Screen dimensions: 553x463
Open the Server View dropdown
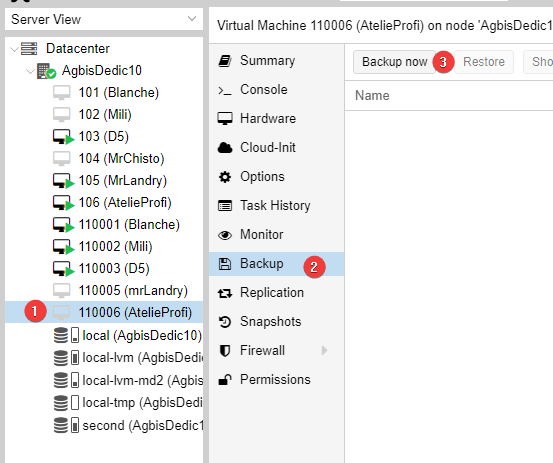coord(104,19)
